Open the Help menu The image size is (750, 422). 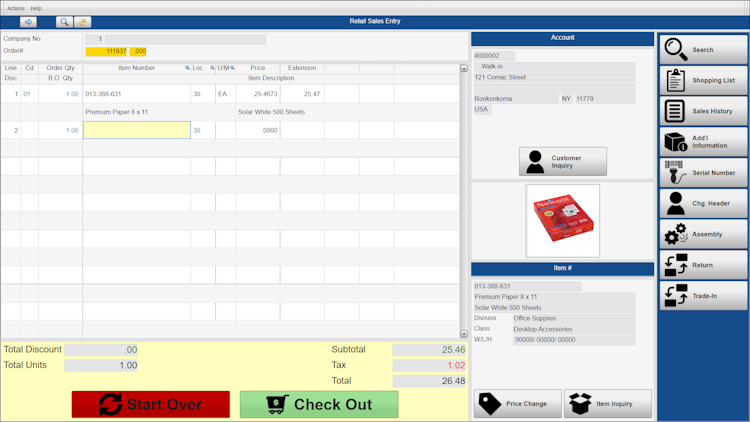[x=36, y=8]
